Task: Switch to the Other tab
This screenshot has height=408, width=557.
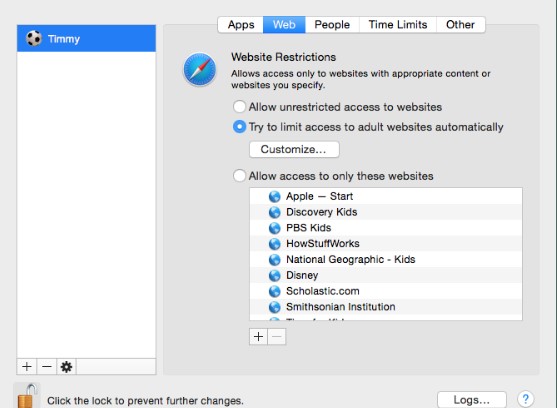Action: point(460,25)
